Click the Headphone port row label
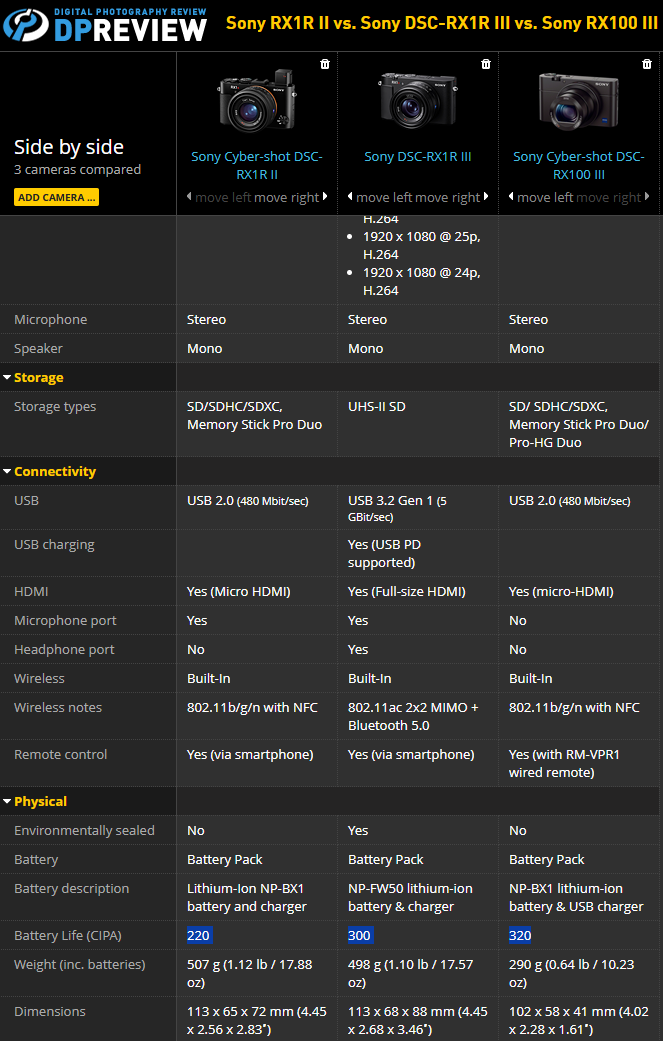Image resolution: width=663 pixels, height=1041 pixels. (x=64, y=649)
